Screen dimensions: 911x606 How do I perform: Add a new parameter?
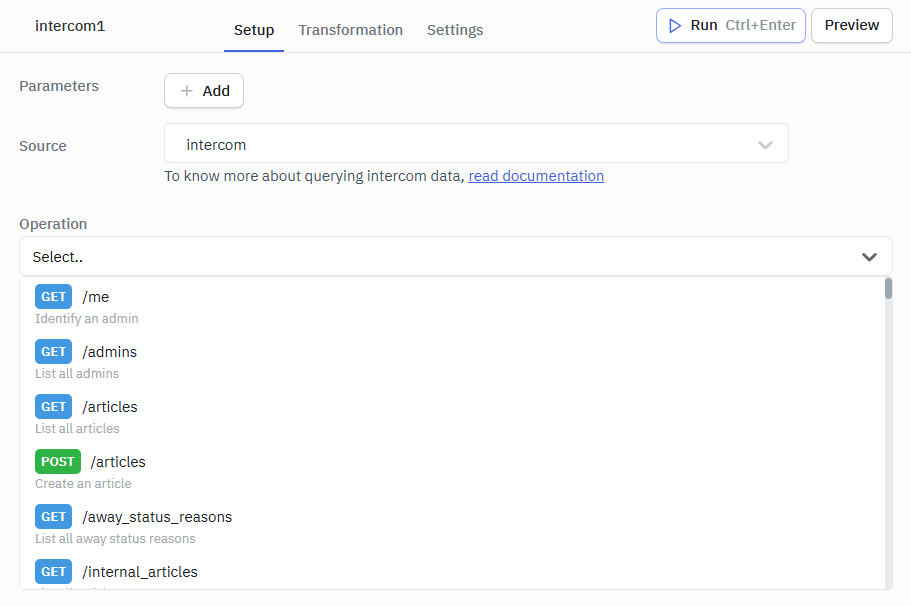click(204, 91)
